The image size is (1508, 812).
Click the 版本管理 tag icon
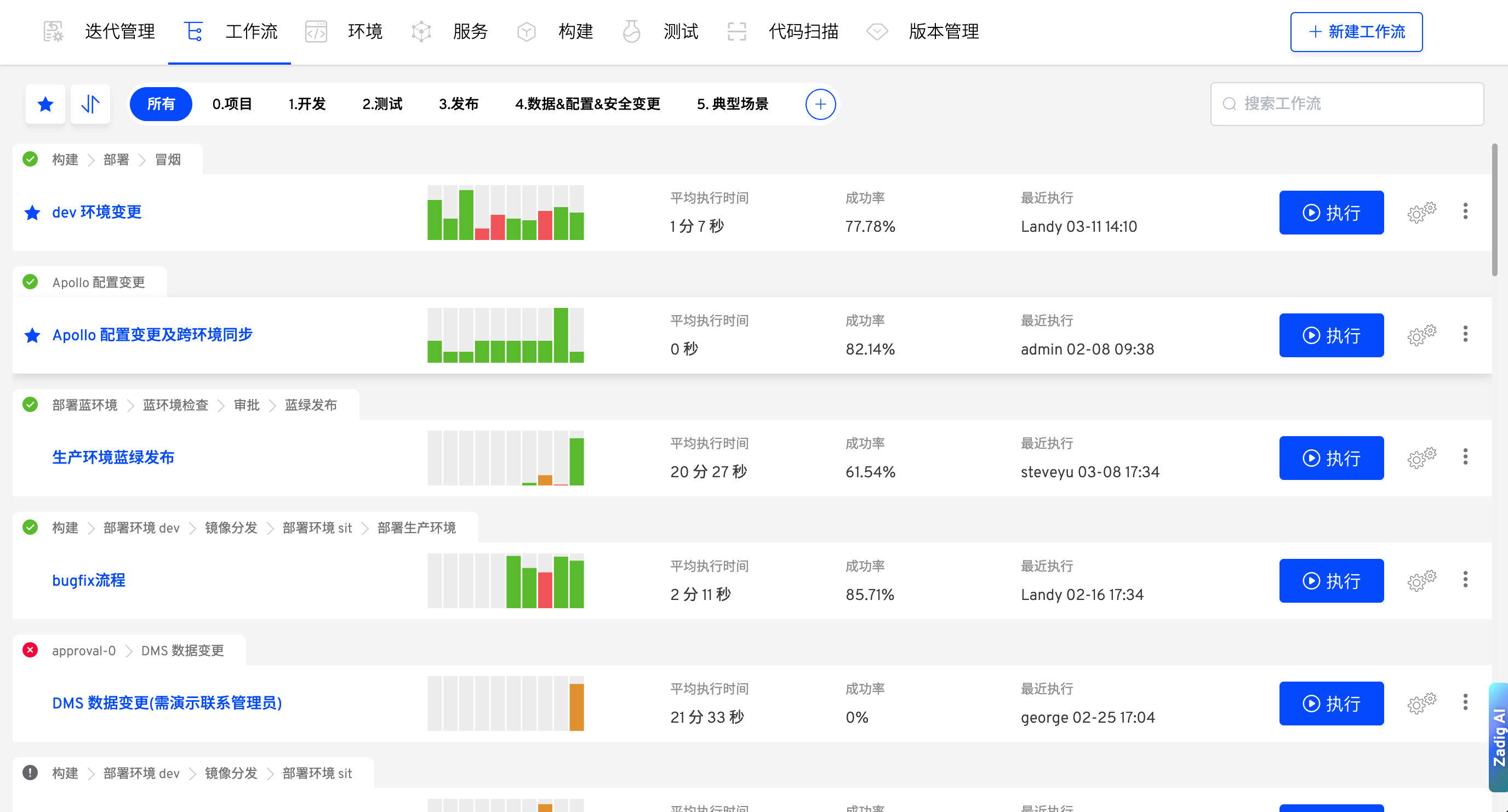tap(876, 32)
